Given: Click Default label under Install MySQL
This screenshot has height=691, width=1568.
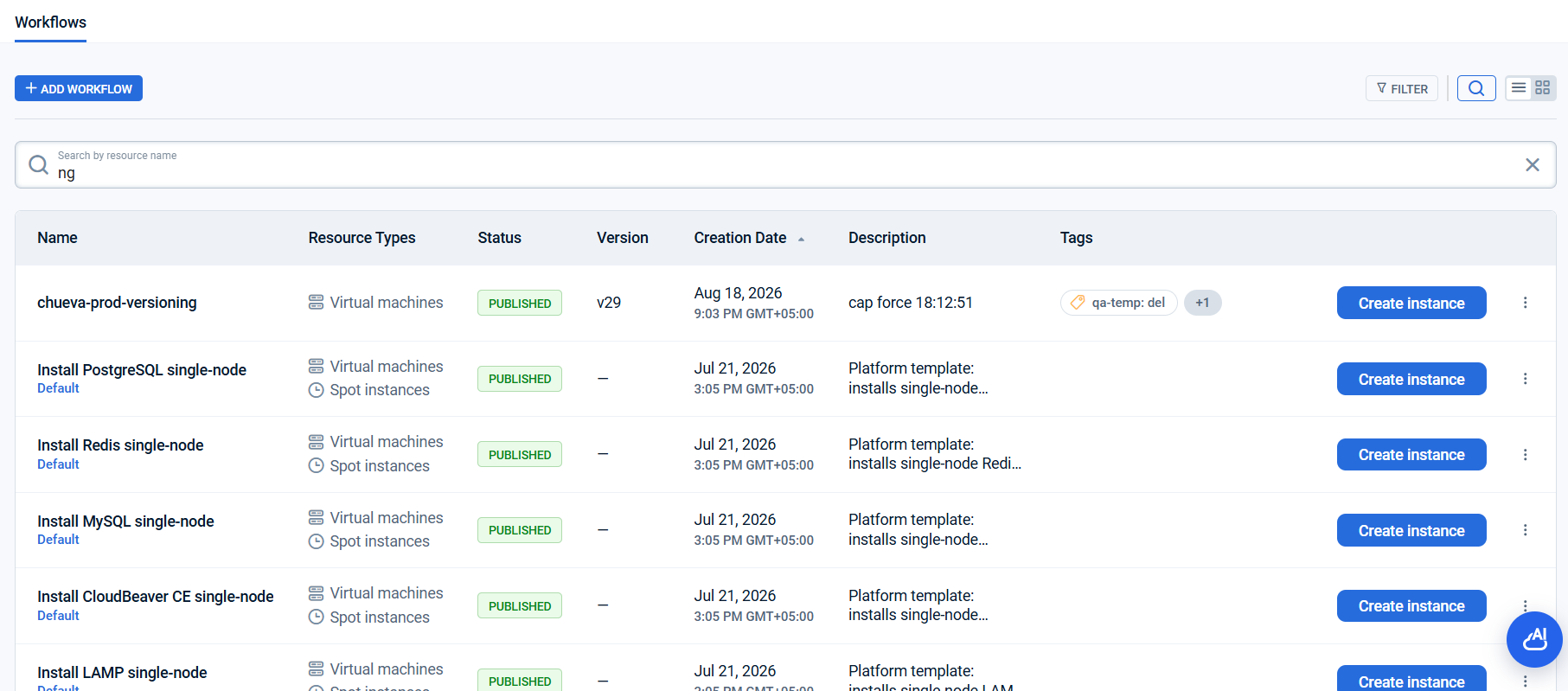Looking at the screenshot, I should tap(58, 540).
